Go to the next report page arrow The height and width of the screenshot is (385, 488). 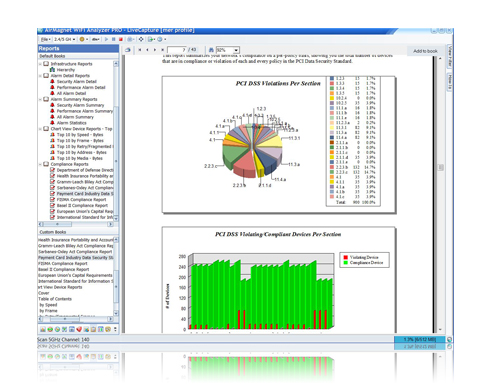pos(155,50)
